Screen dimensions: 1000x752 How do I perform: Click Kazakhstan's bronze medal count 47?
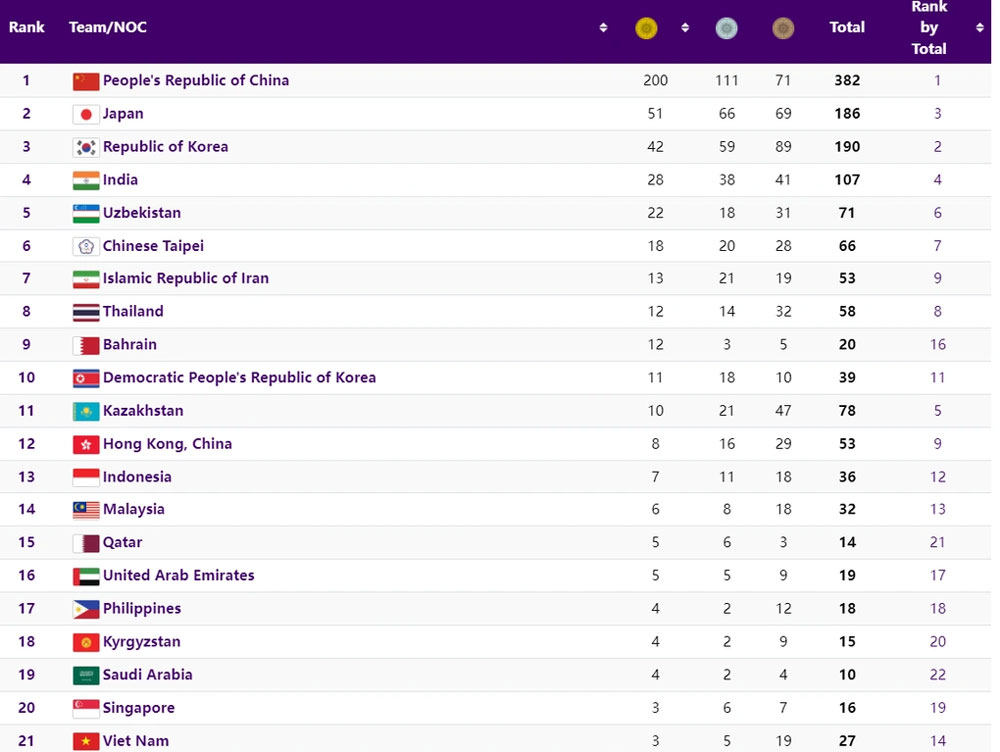783,411
